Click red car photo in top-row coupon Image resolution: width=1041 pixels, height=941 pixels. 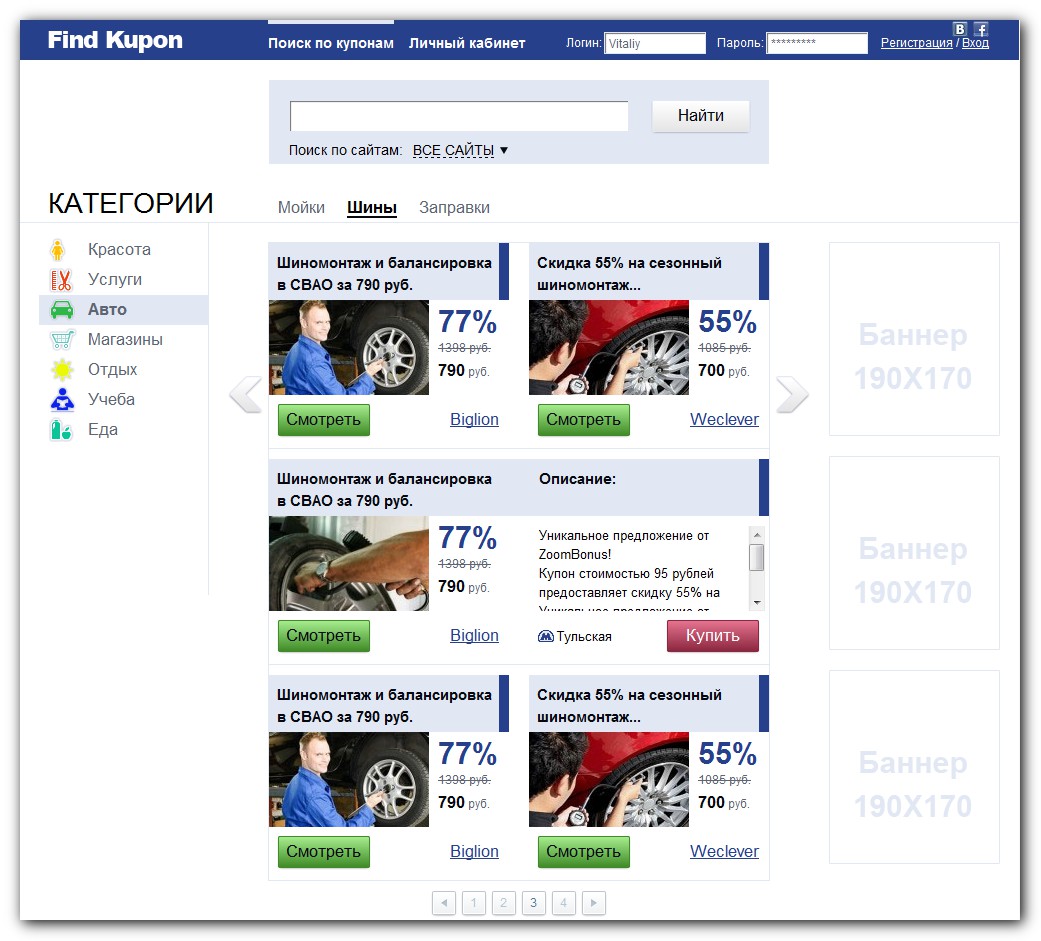[609, 347]
